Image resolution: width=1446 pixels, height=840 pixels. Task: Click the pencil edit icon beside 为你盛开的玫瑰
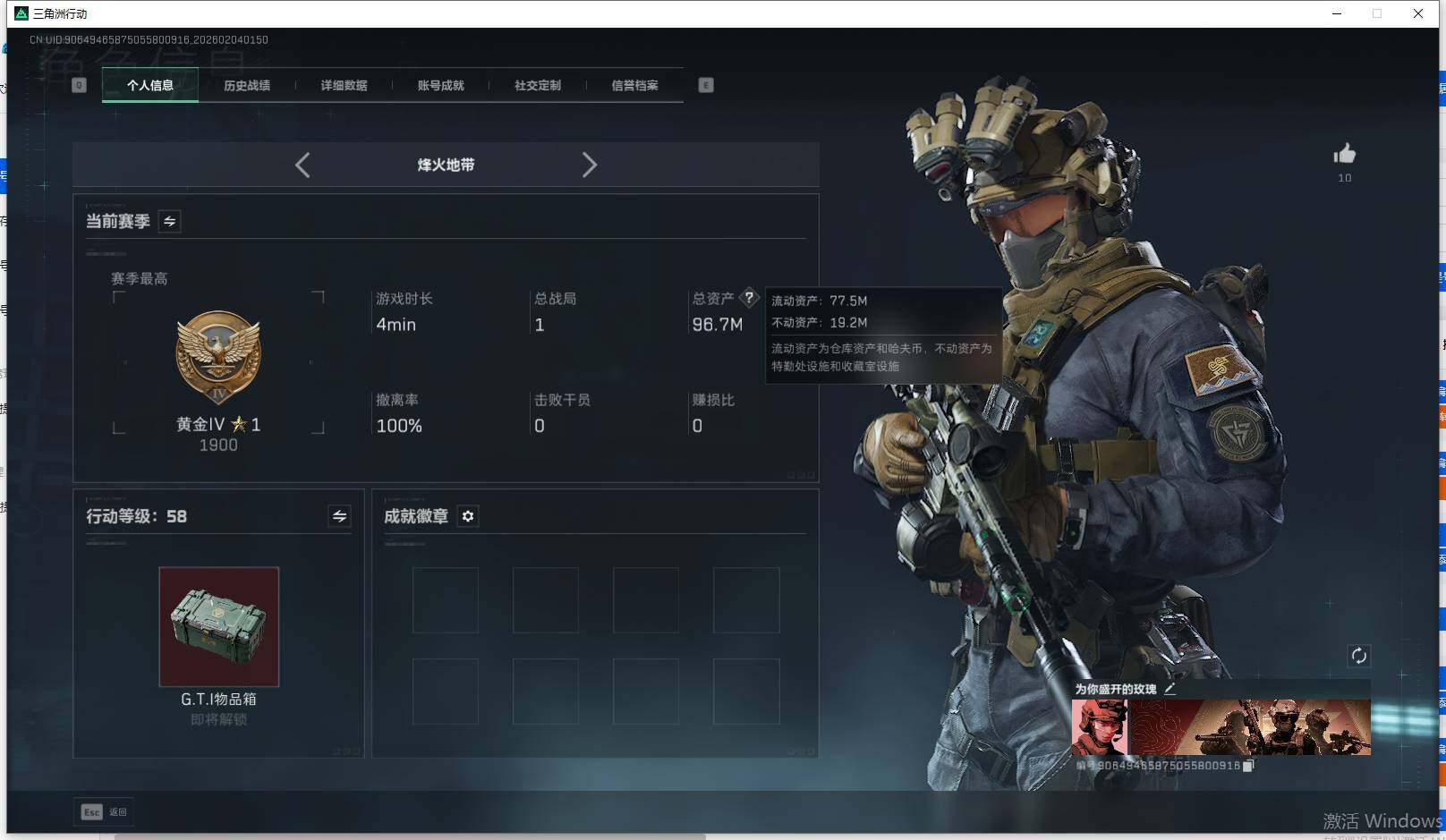pyautogui.click(x=1170, y=690)
